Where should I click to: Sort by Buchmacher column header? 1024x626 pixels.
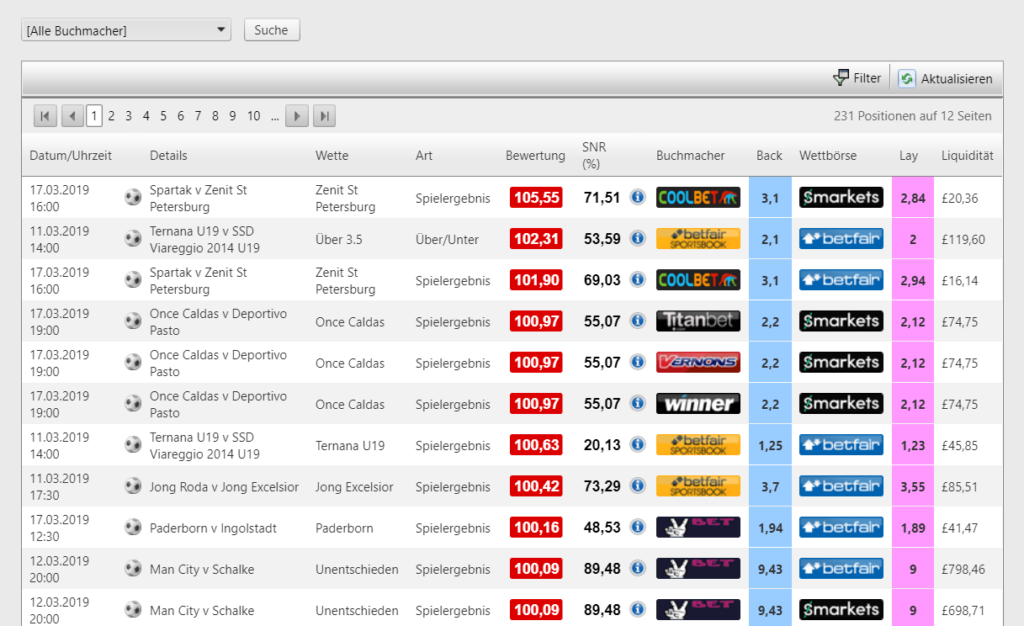[690, 155]
